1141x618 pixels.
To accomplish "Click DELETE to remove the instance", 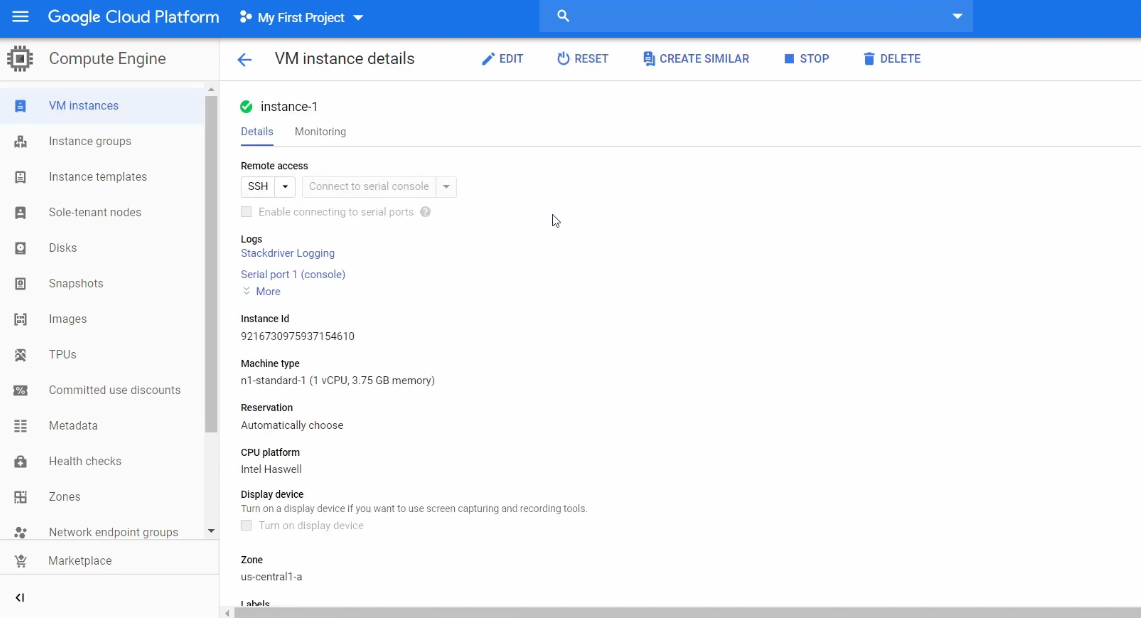I will point(891,59).
